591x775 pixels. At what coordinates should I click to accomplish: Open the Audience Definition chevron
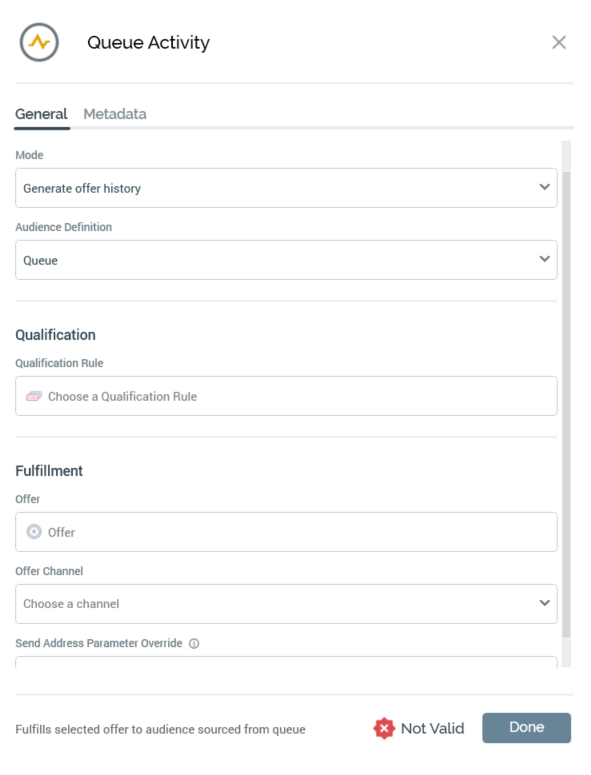pyautogui.click(x=545, y=259)
